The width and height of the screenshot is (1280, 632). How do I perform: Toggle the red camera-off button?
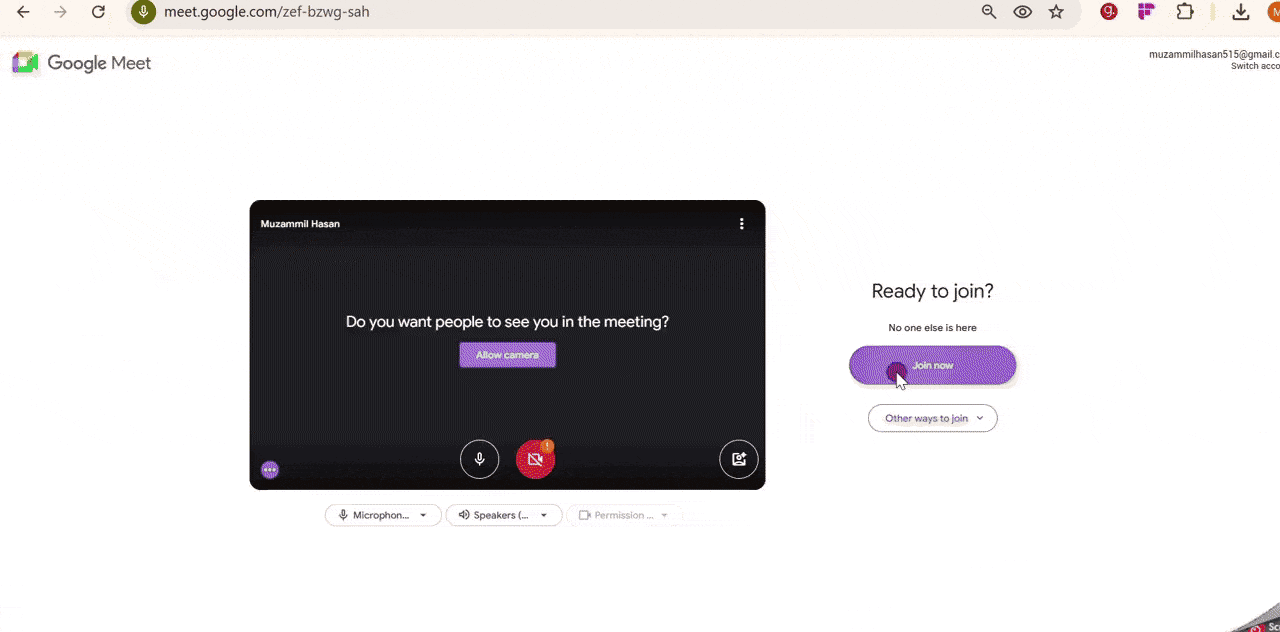[x=535, y=459]
